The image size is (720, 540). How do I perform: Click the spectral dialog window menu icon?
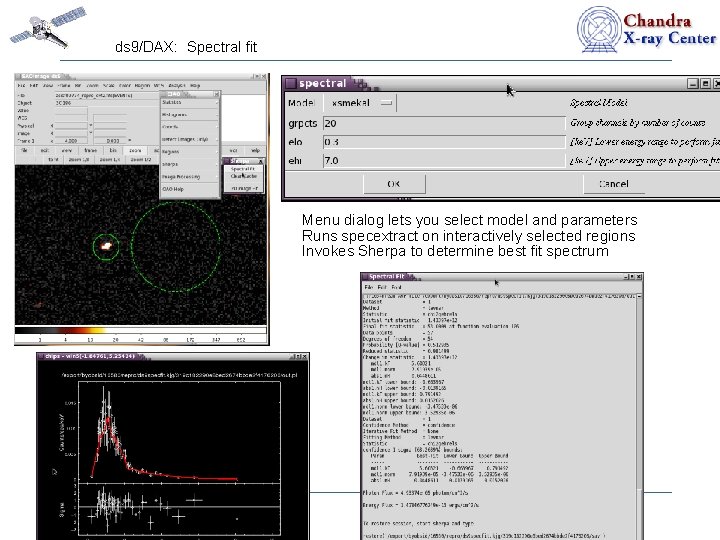[x=291, y=84]
